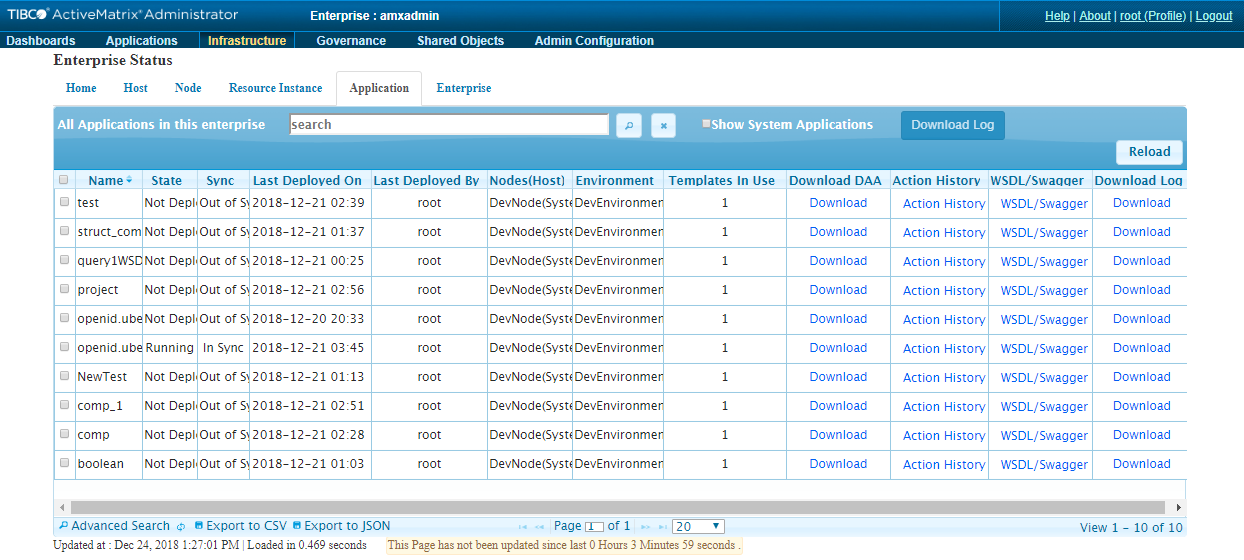Switch to the Node tab
The width and height of the screenshot is (1244, 560).
(x=188, y=88)
